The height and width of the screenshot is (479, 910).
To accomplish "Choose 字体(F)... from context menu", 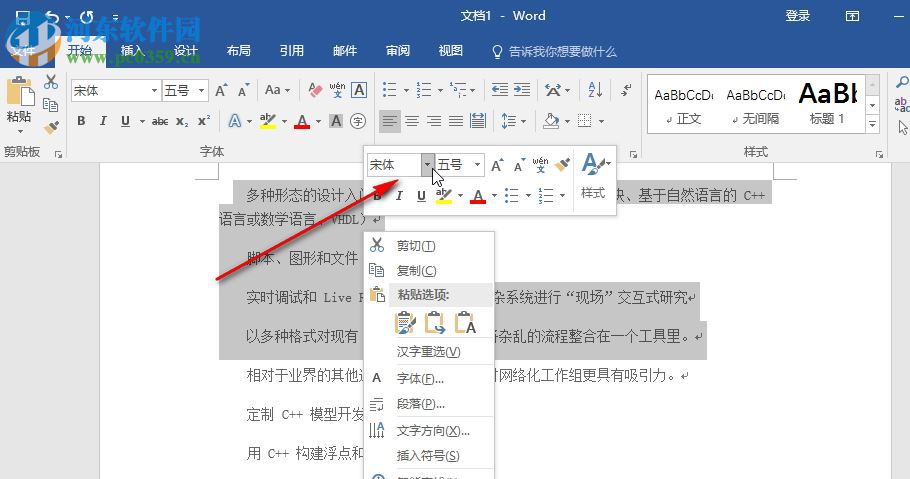I will click(x=429, y=379).
